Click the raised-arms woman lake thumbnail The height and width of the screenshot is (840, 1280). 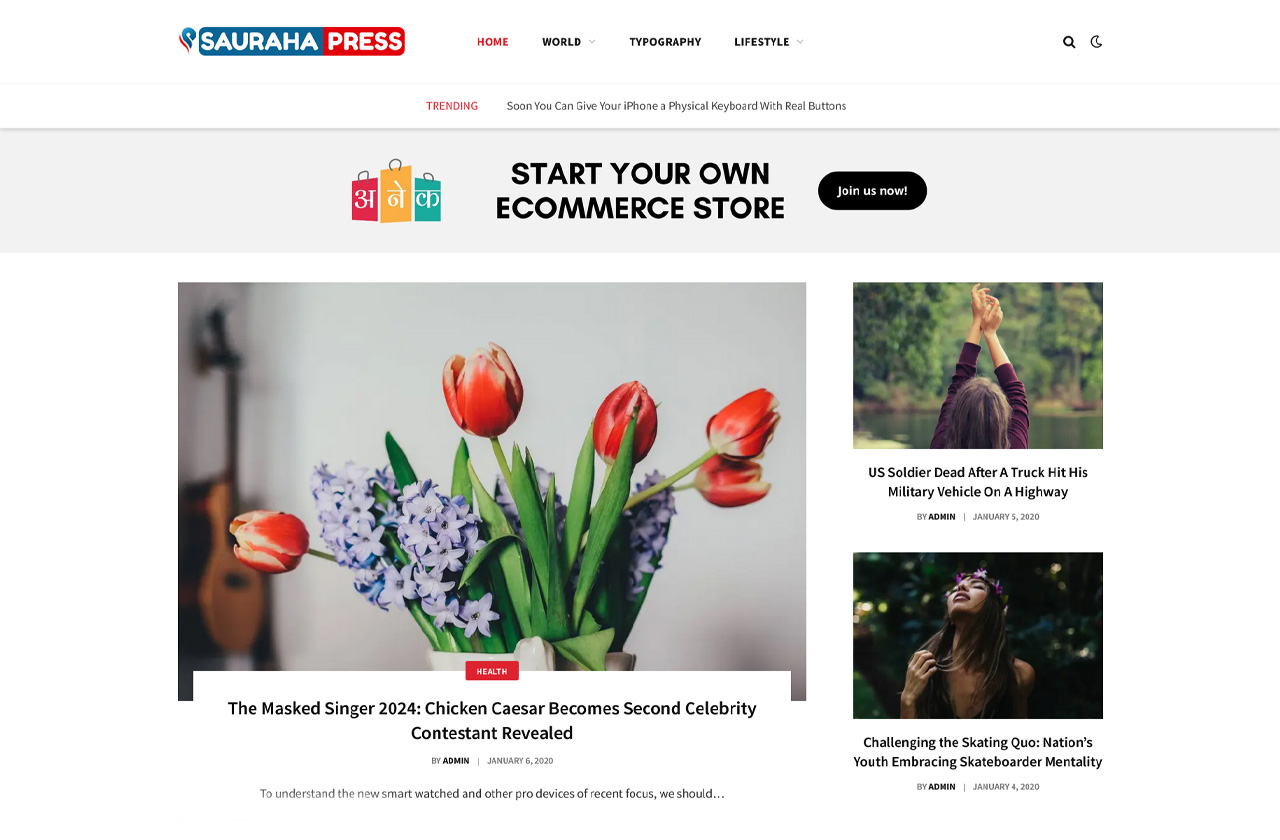click(x=978, y=365)
